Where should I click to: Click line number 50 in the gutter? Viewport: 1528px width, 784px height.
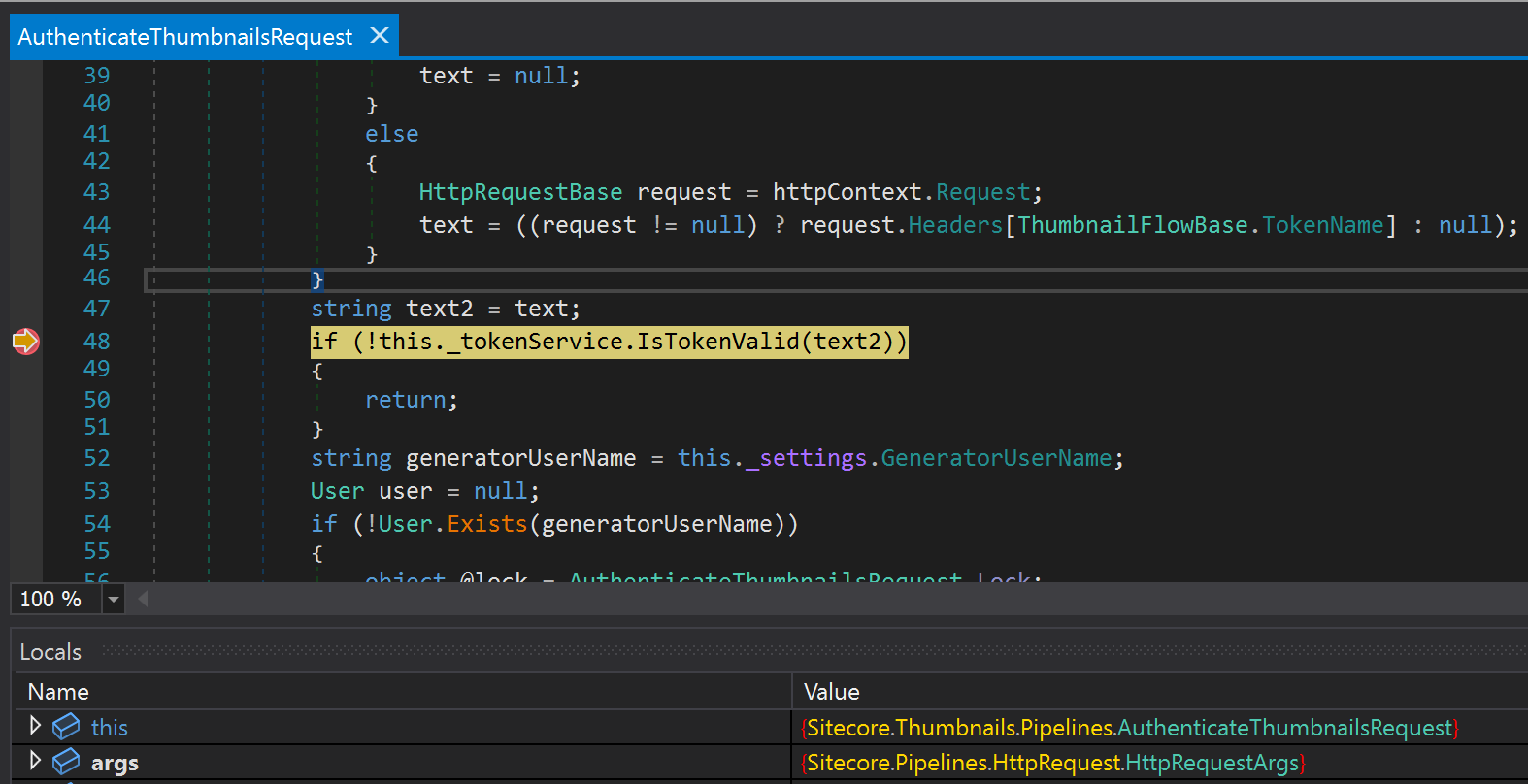point(96,400)
